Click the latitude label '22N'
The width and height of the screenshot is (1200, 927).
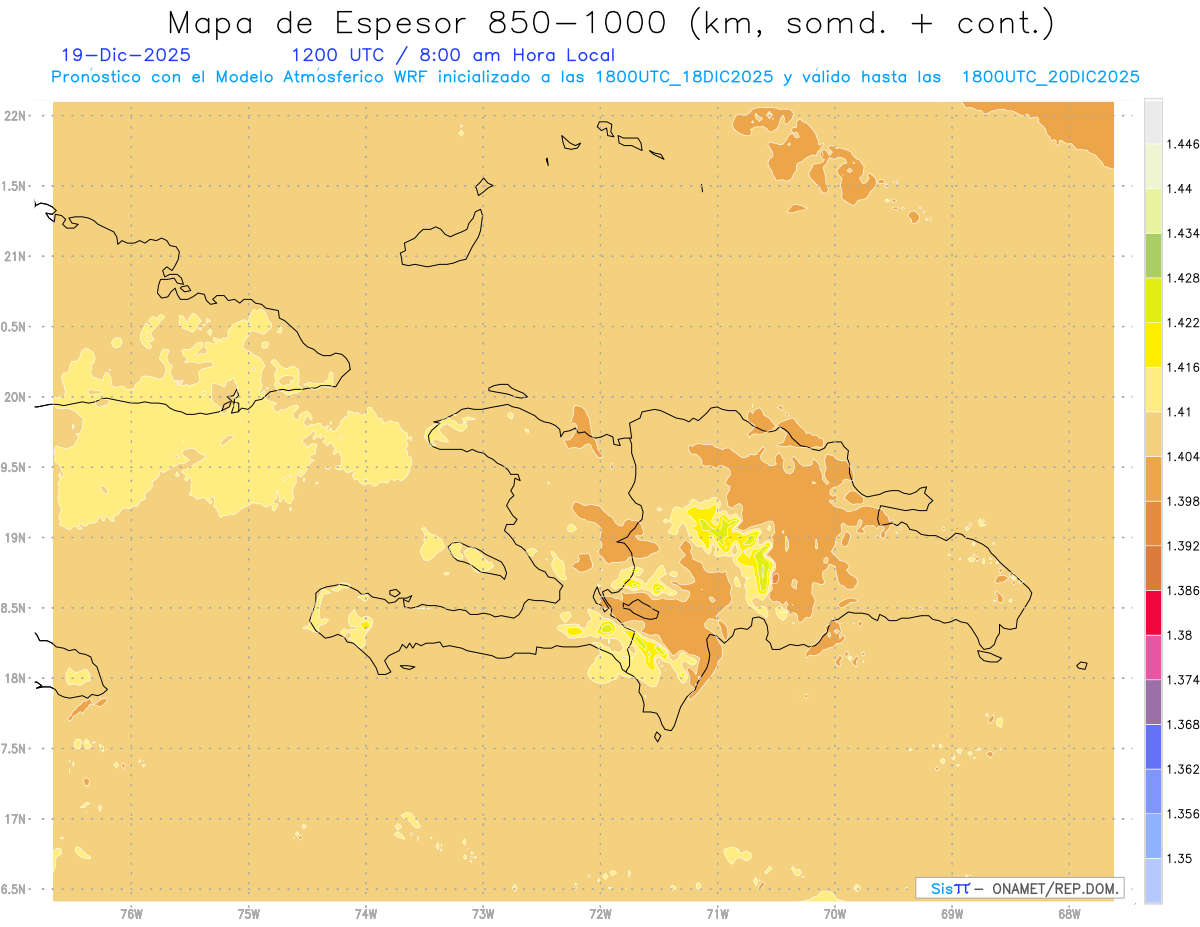click(x=16, y=116)
